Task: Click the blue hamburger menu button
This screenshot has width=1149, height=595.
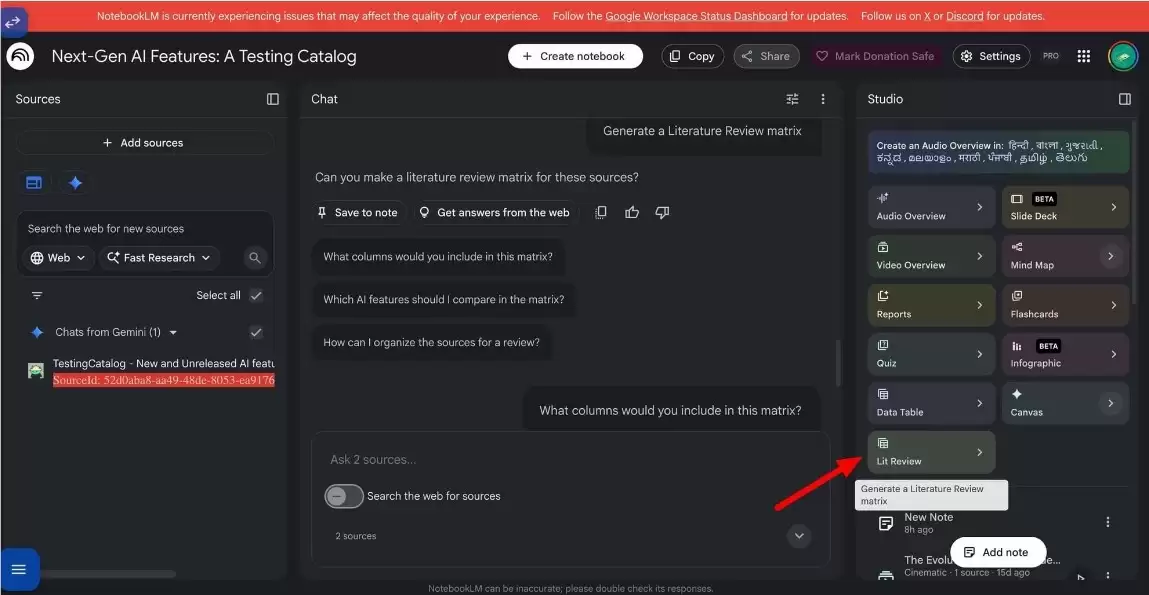Action: coord(19,569)
